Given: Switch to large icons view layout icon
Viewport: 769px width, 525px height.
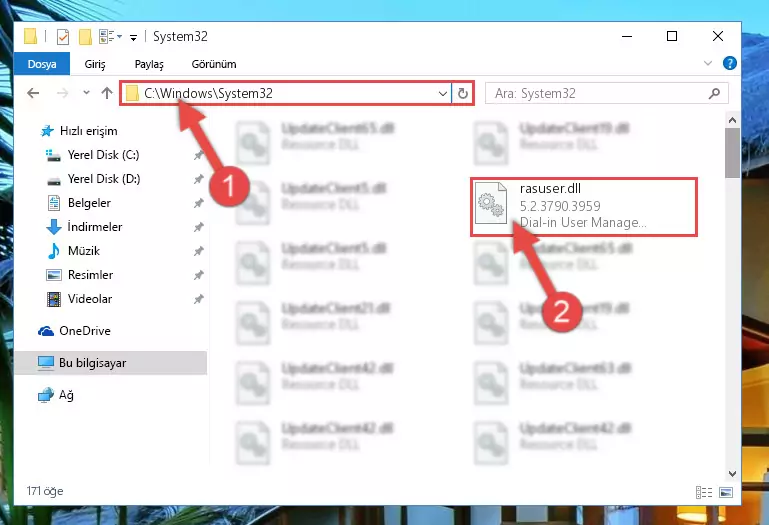Looking at the screenshot, I should pyautogui.click(x=726, y=492).
